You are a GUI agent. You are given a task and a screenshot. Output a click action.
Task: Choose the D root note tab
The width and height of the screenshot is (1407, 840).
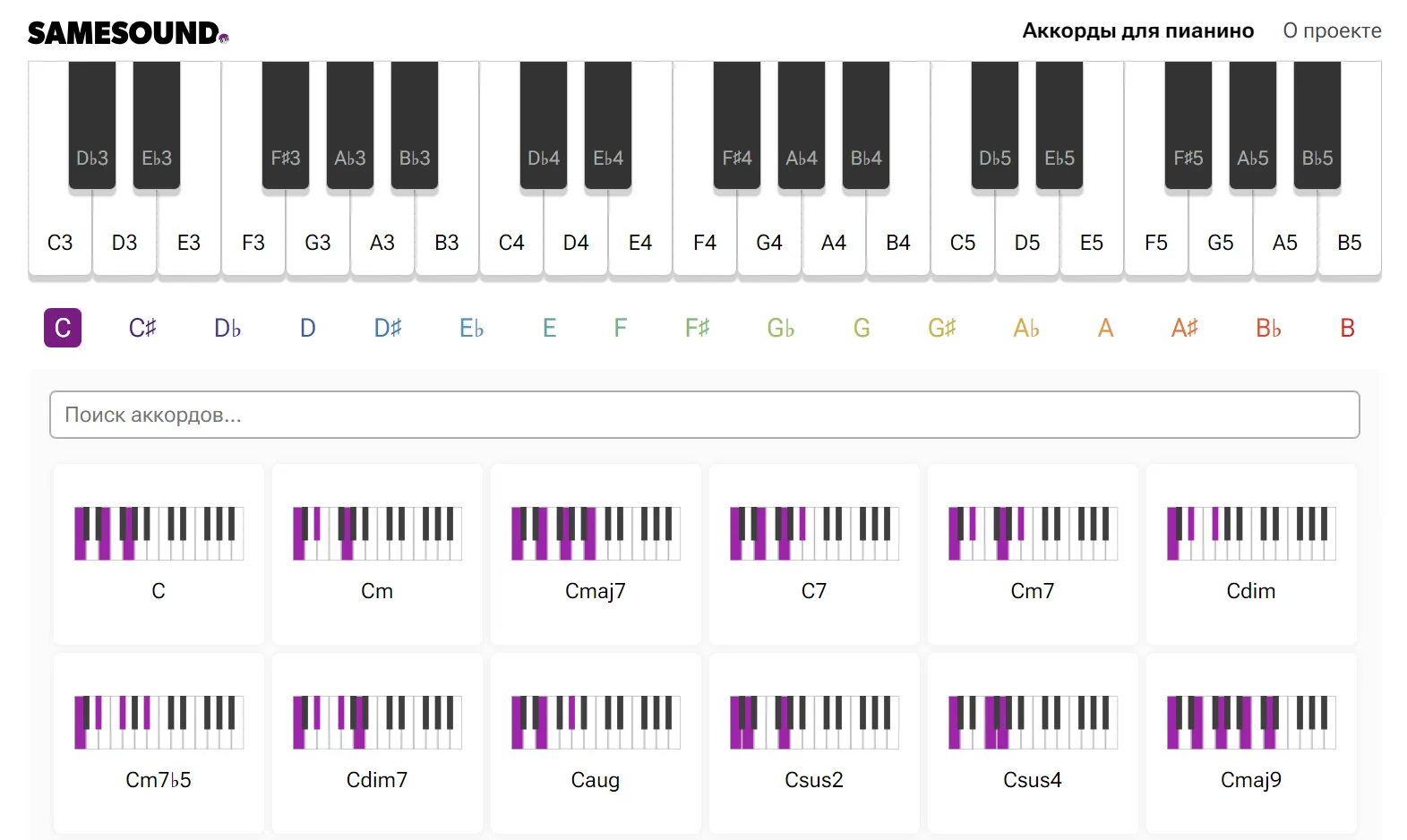coord(307,328)
